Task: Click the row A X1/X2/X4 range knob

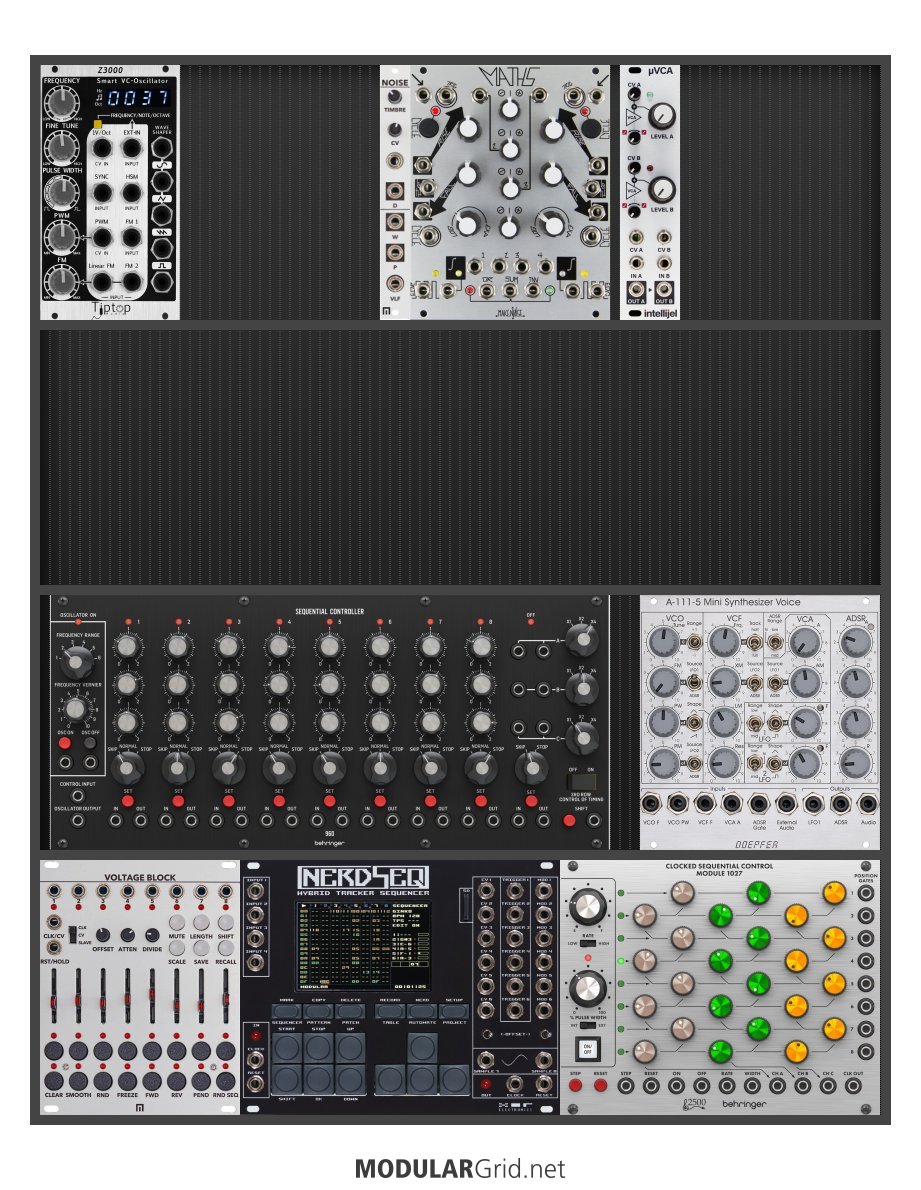Action: pos(582,642)
